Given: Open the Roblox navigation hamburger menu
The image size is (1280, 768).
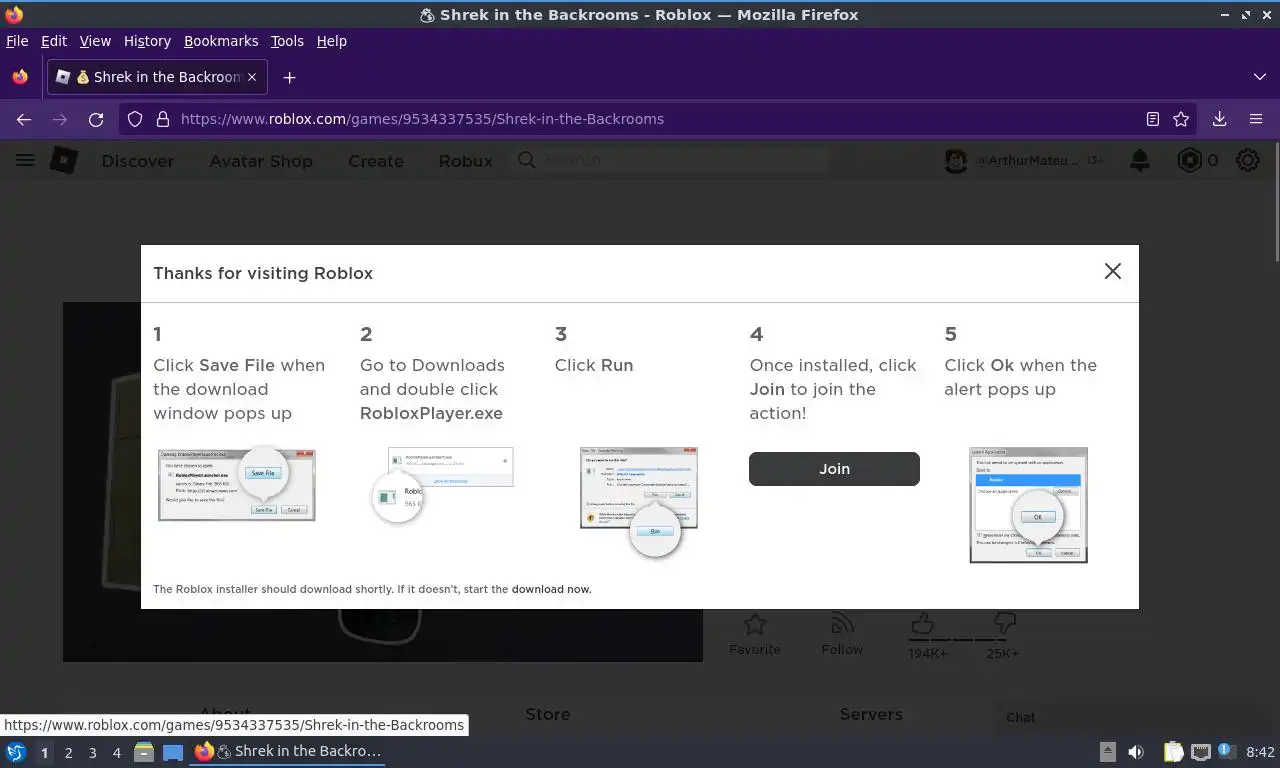Looking at the screenshot, I should point(25,160).
